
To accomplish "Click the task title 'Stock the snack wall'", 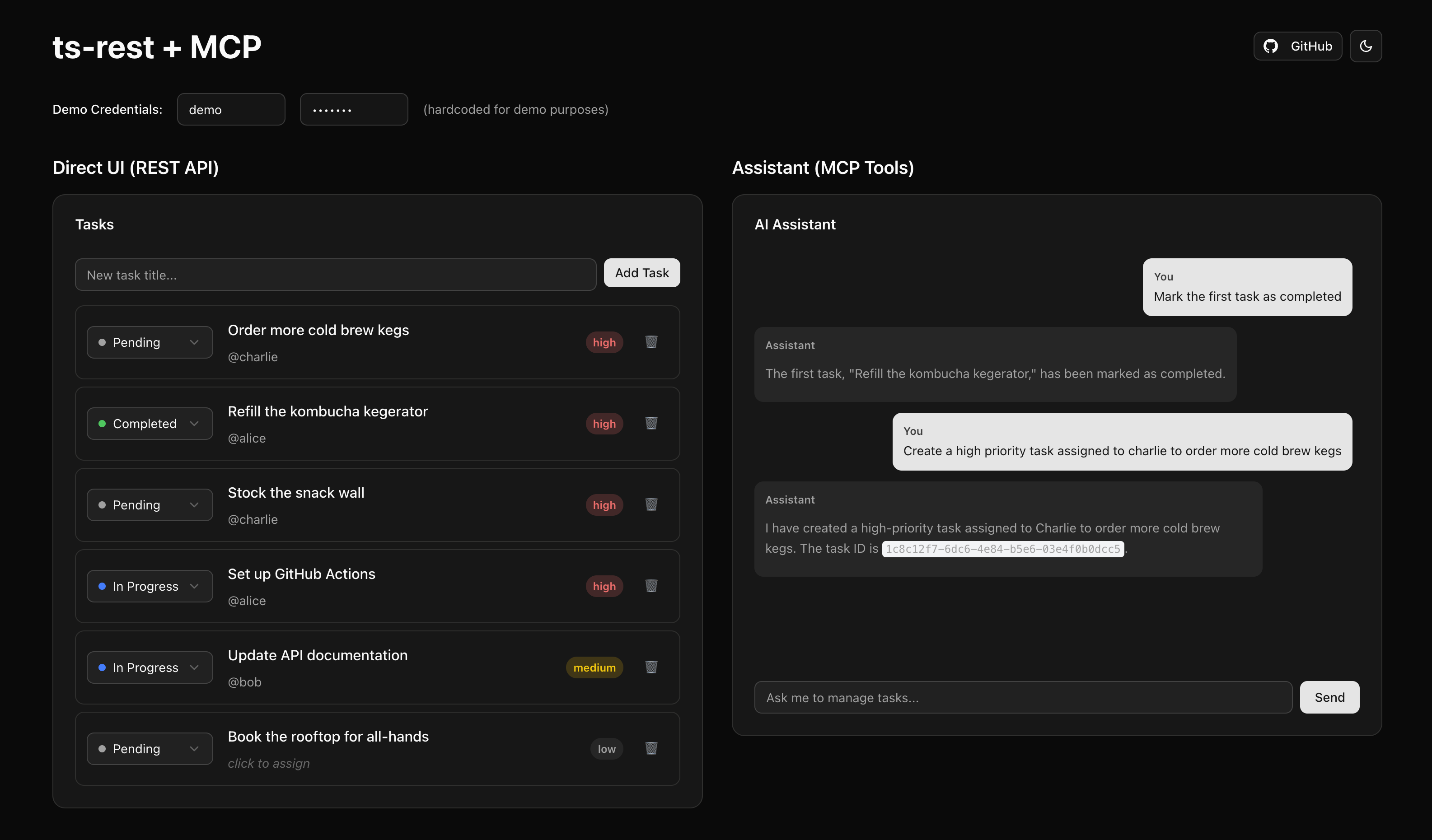I will (296, 492).
